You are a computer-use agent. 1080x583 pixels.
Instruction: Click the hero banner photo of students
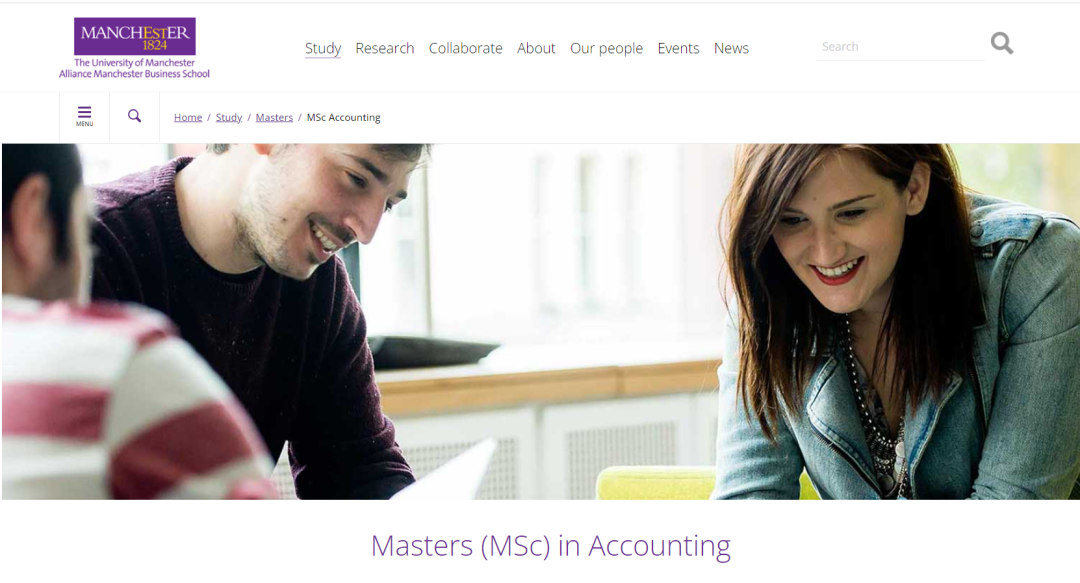point(541,321)
